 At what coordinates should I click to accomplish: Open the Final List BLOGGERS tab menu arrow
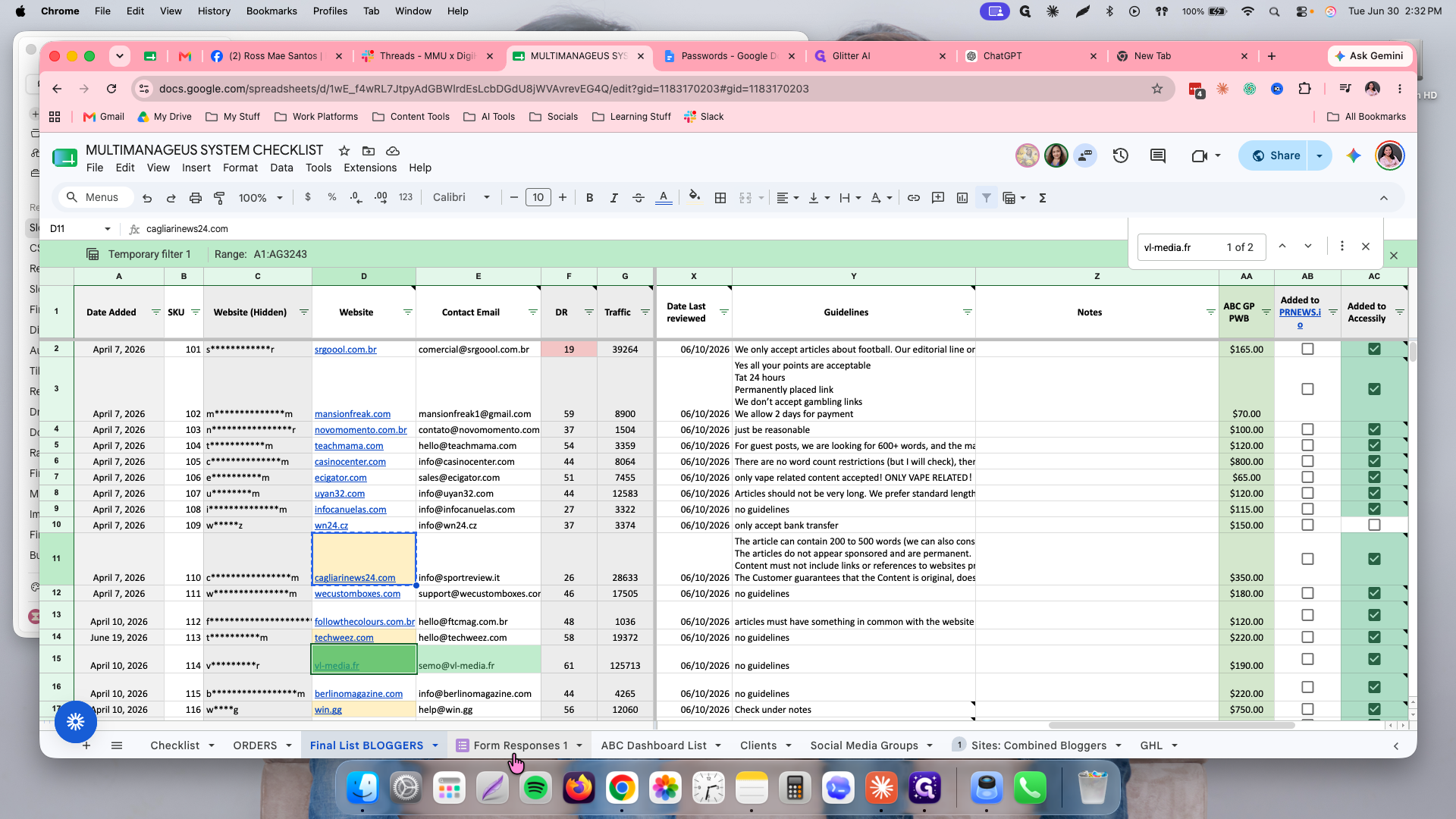point(435,745)
